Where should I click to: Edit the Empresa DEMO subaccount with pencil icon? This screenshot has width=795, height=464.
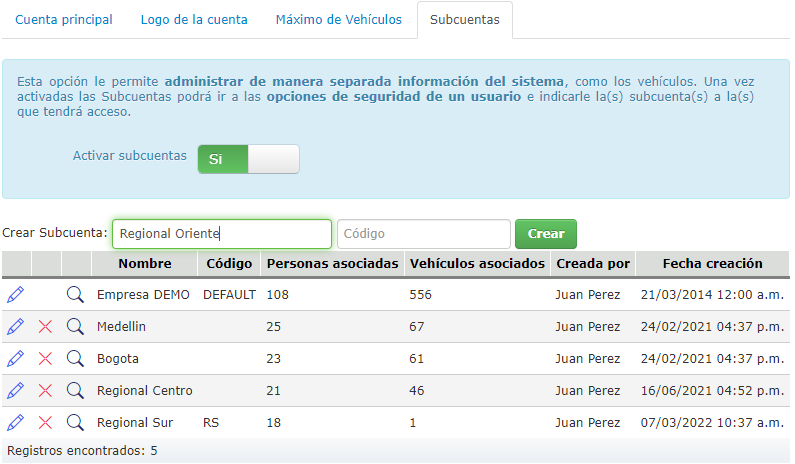(x=16, y=294)
